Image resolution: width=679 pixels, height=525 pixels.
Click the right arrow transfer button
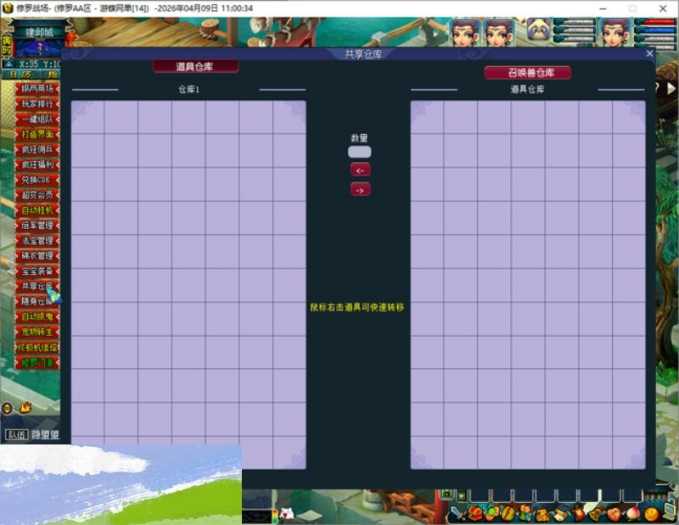click(360, 189)
